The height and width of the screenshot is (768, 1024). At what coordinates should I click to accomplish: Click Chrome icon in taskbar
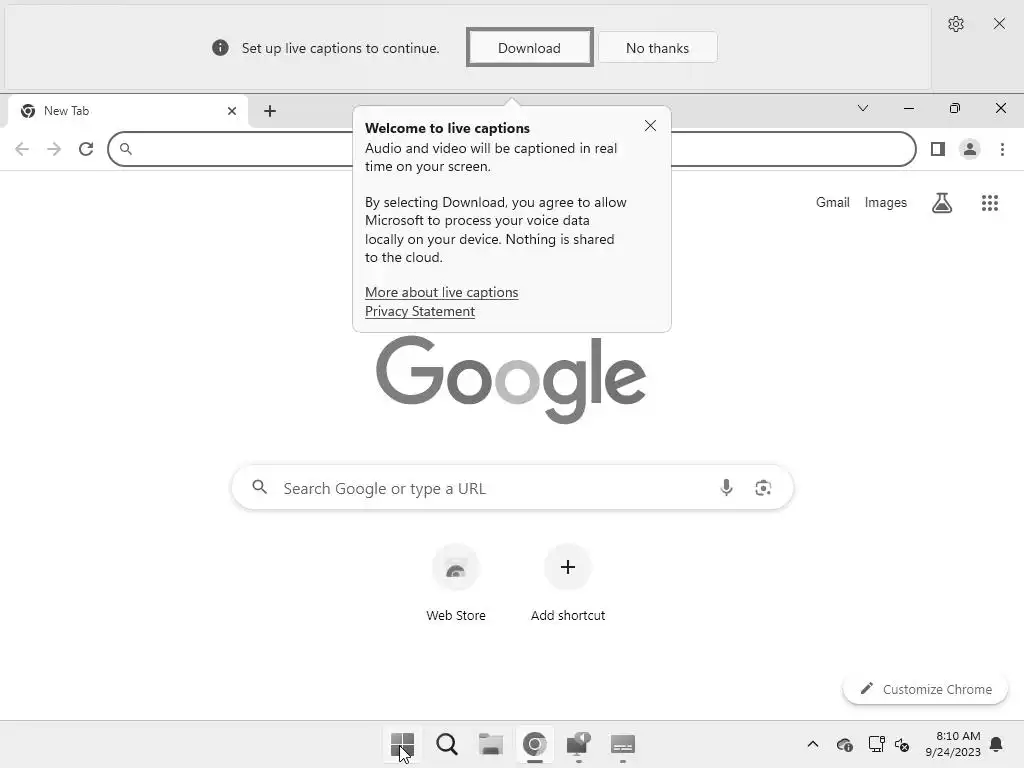pyautogui.click(x=535, y=744)
